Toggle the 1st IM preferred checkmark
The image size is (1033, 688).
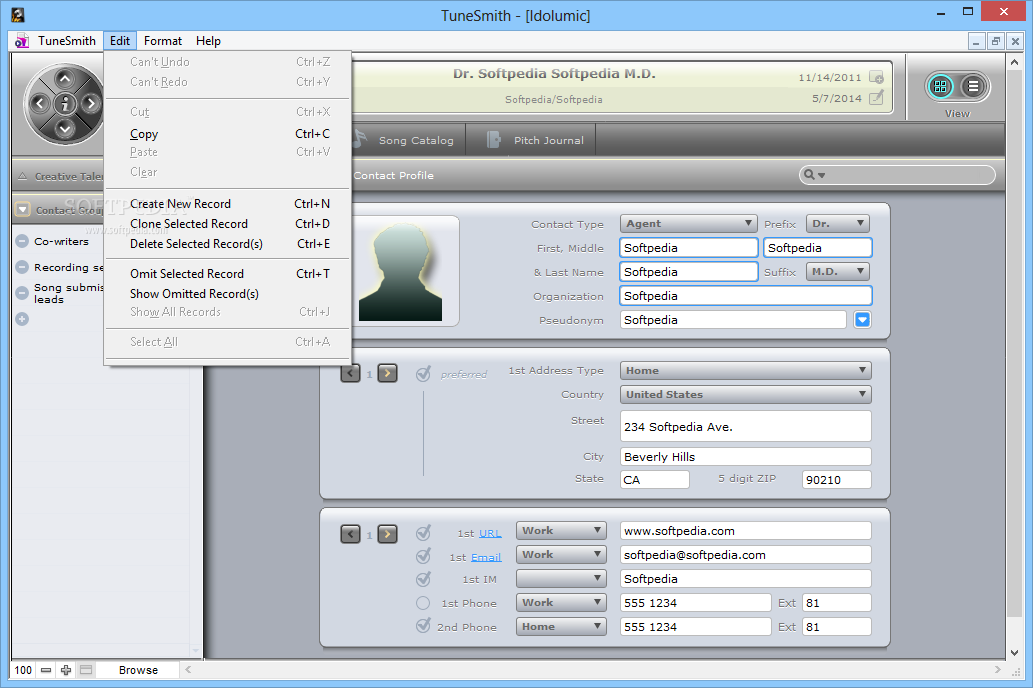pos(424,579)
